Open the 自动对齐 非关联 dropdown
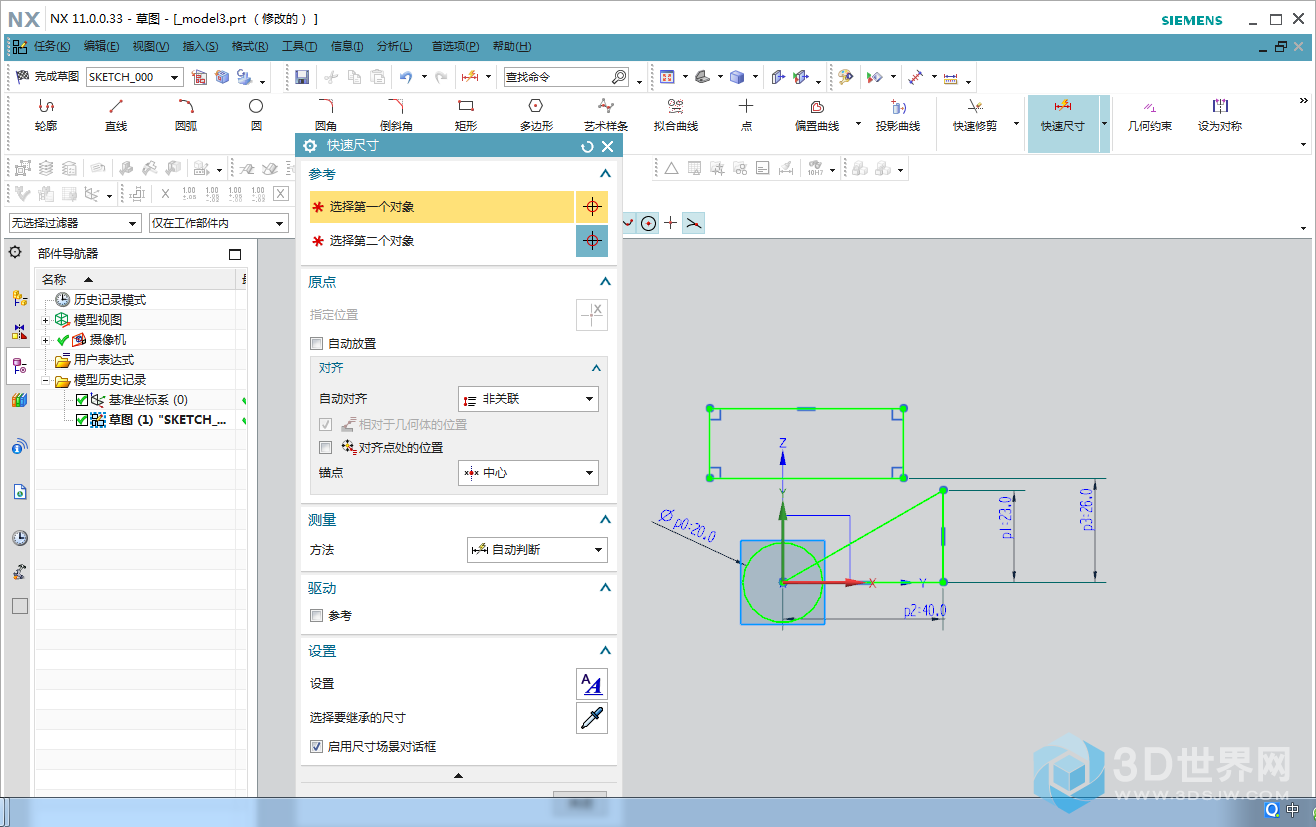The height and width of the screenshot is (827, 1316). pos(528,399)
